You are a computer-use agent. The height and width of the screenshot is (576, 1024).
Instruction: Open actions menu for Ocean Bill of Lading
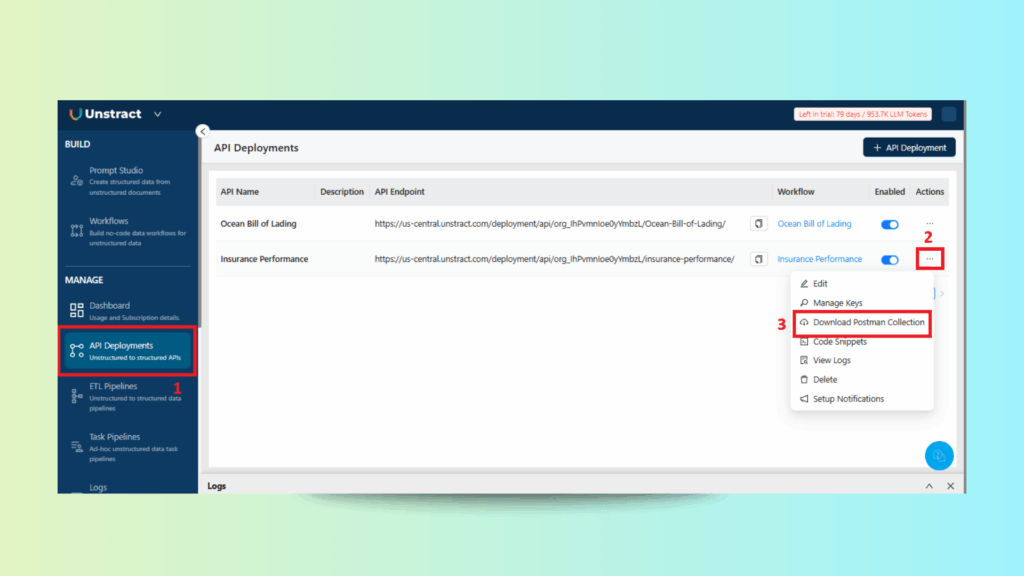coord(930,224)
